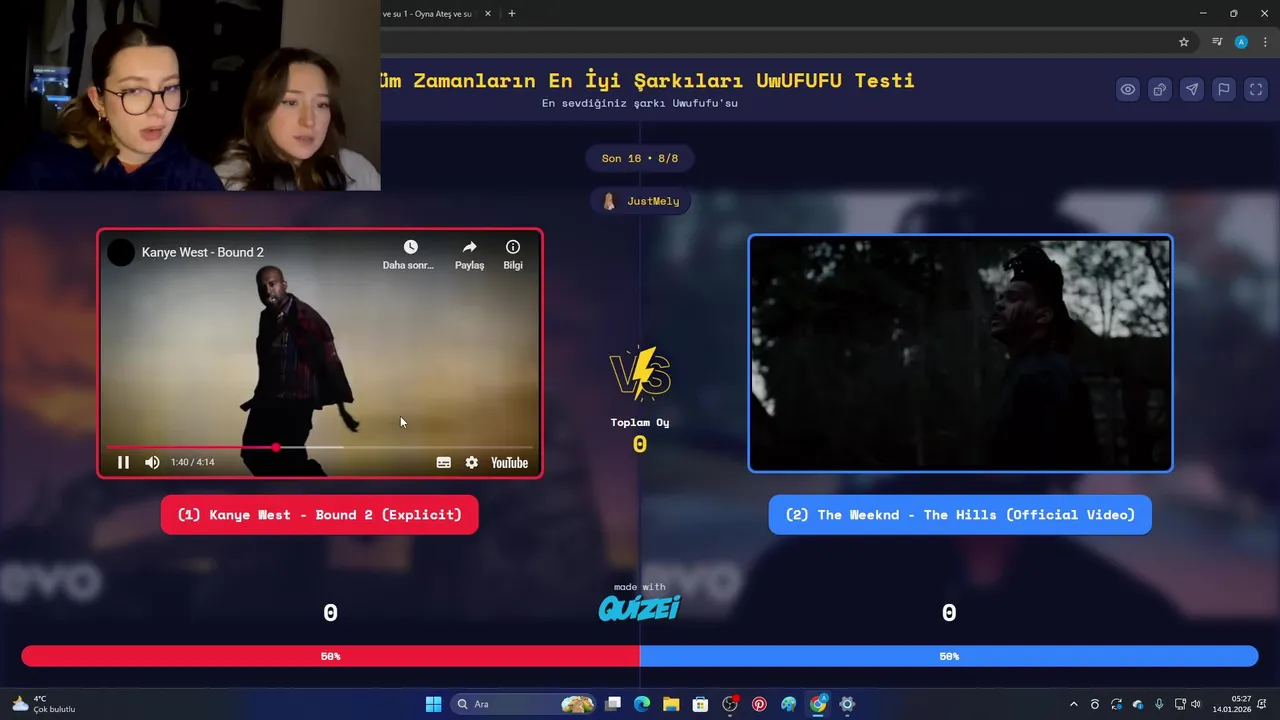Click the channel avatar on the video
This screenshot has width=1280, height=720.
tap(121, 252)
